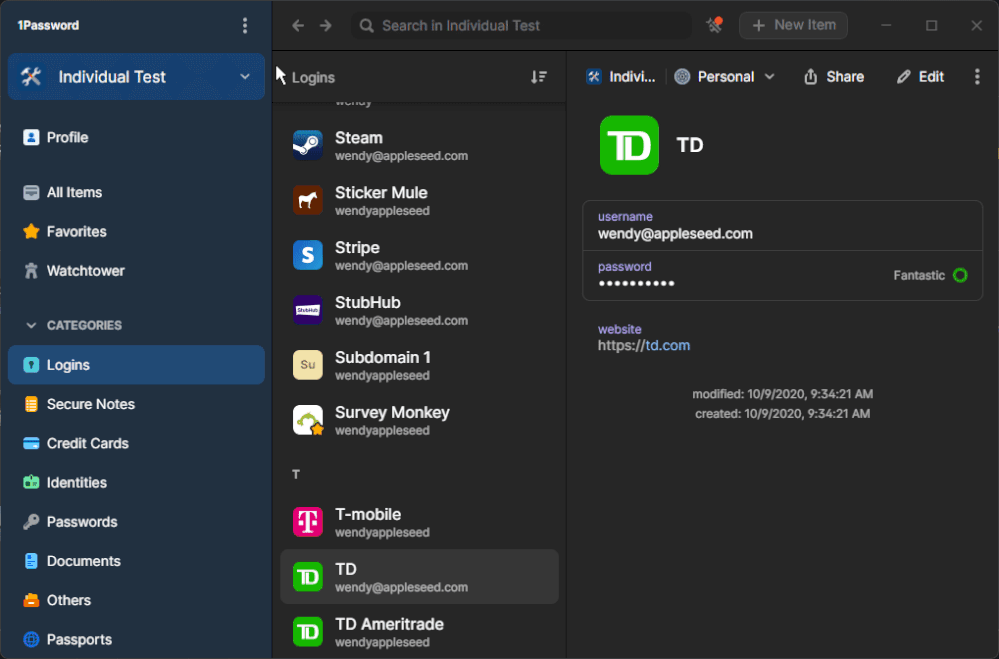Open item details more options menu

977,77
